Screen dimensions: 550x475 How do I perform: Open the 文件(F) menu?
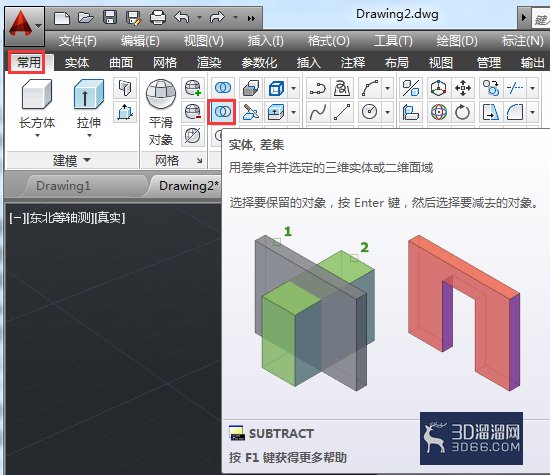pos(78,41)
